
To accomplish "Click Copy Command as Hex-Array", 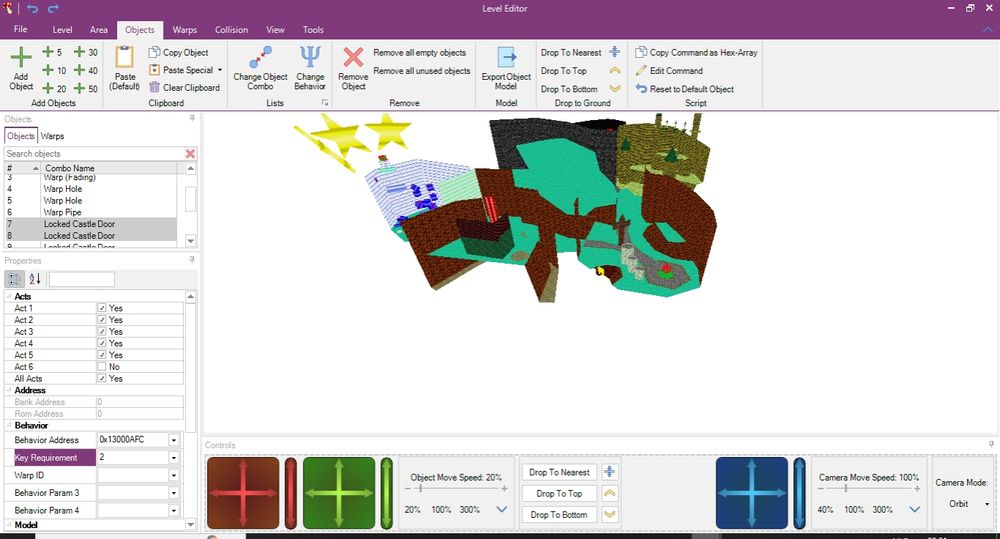I will (696, 52).
